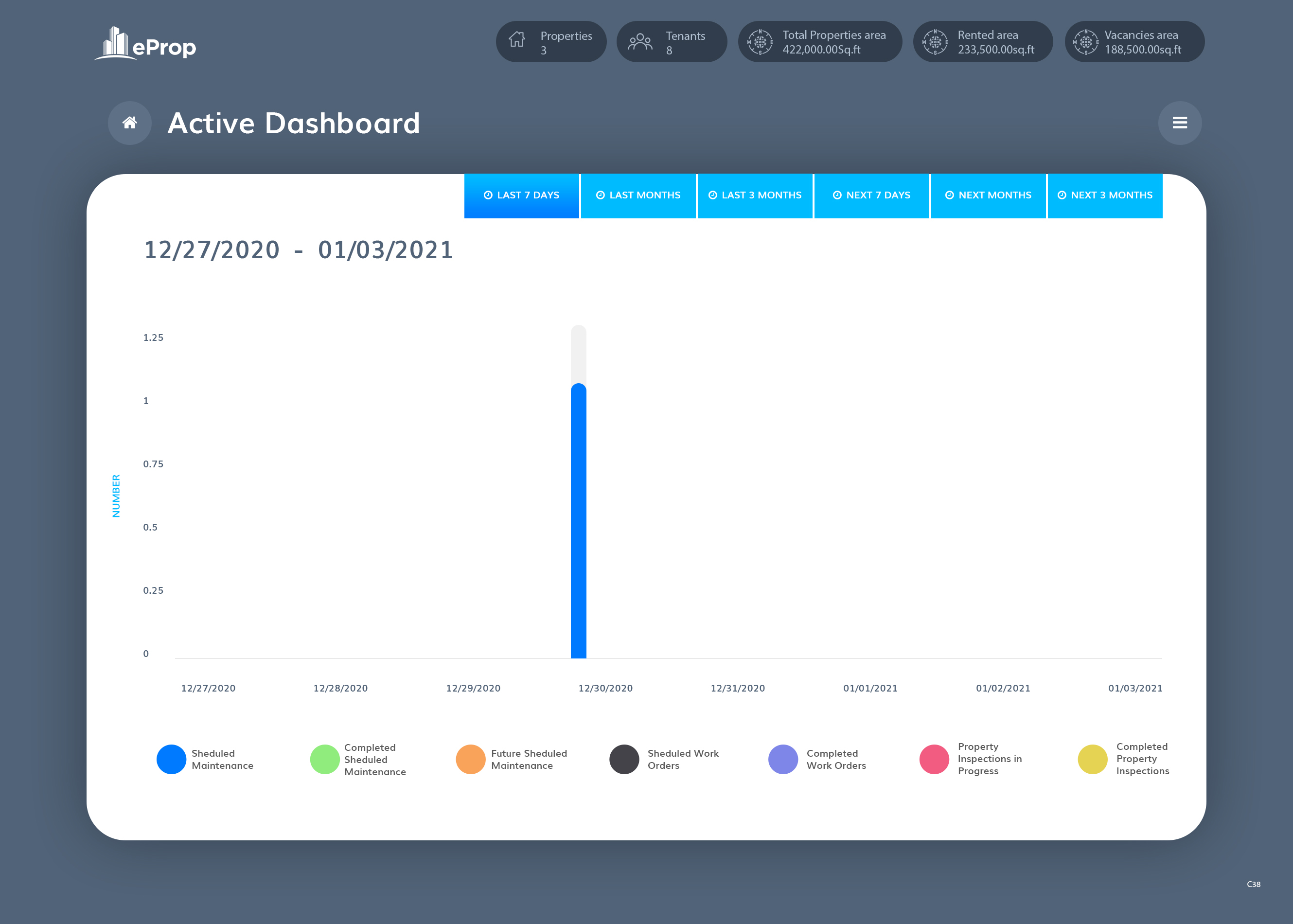Hide Sheduled Work Orders dark legend

(x=624, y=759)
